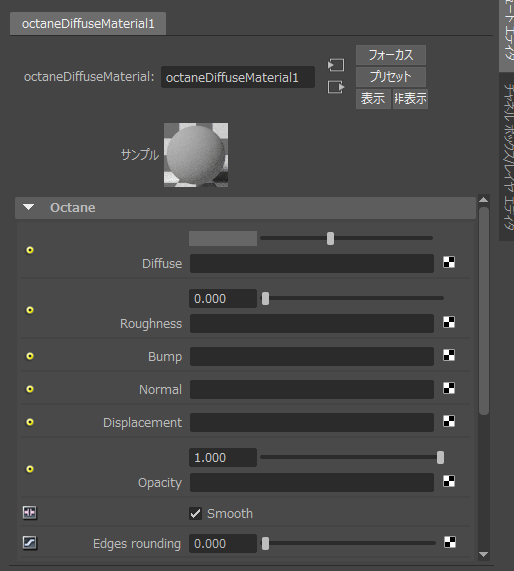Click the output connection arrow icon
Image resolution: width=514 pixels, height=571 pixels.
click(336, 87)
